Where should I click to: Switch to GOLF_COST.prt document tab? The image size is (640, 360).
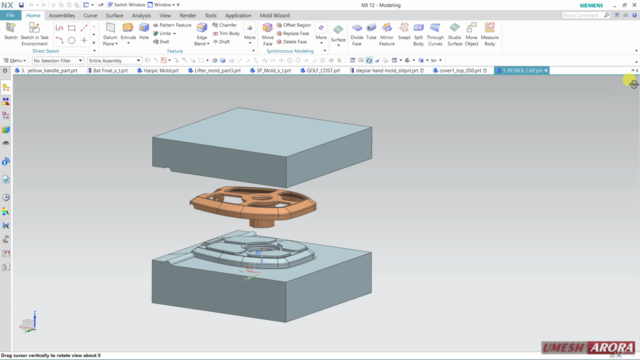pos(320,71)
